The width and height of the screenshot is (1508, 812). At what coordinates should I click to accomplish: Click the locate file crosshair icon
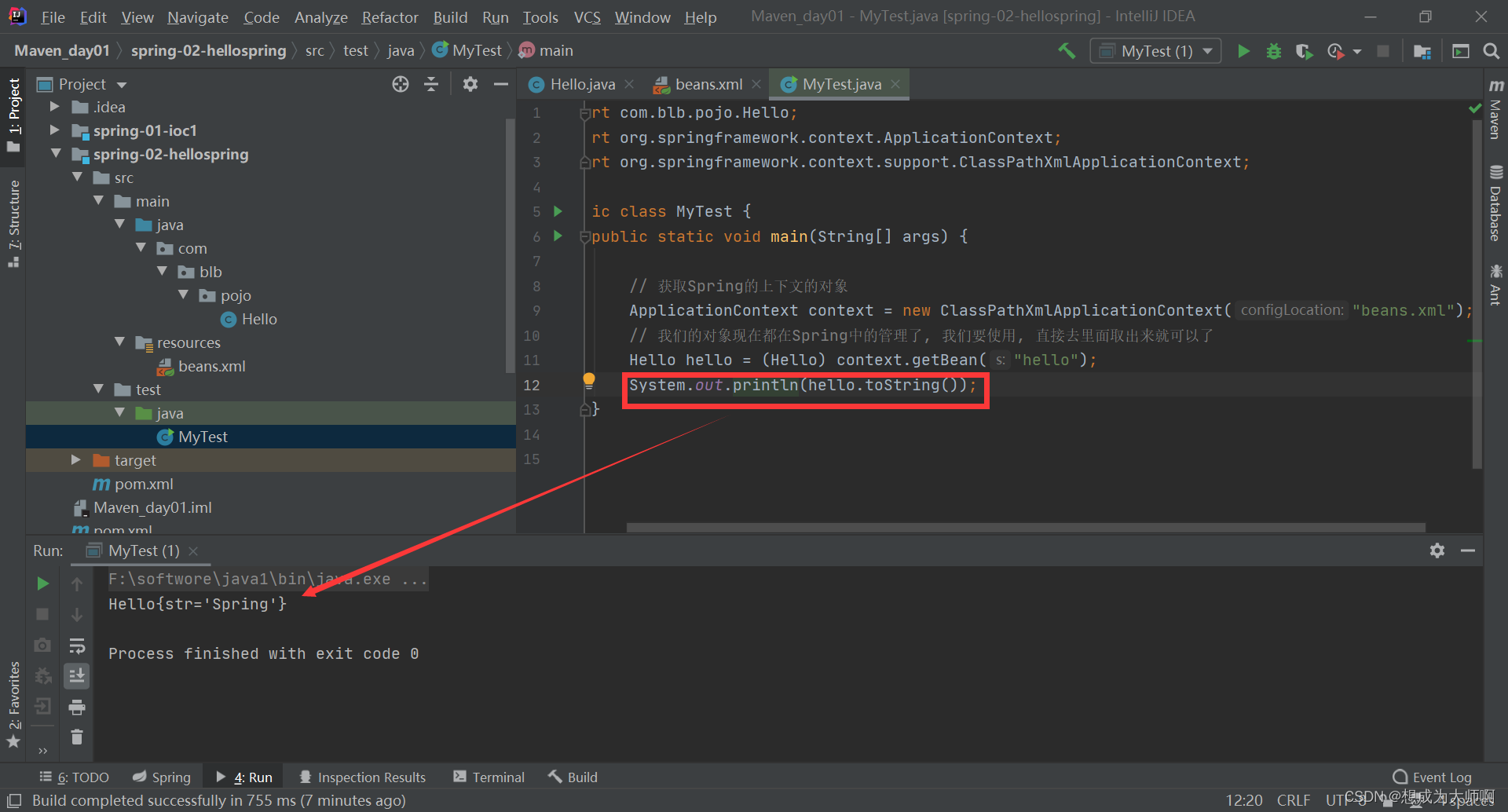(401, 84)
